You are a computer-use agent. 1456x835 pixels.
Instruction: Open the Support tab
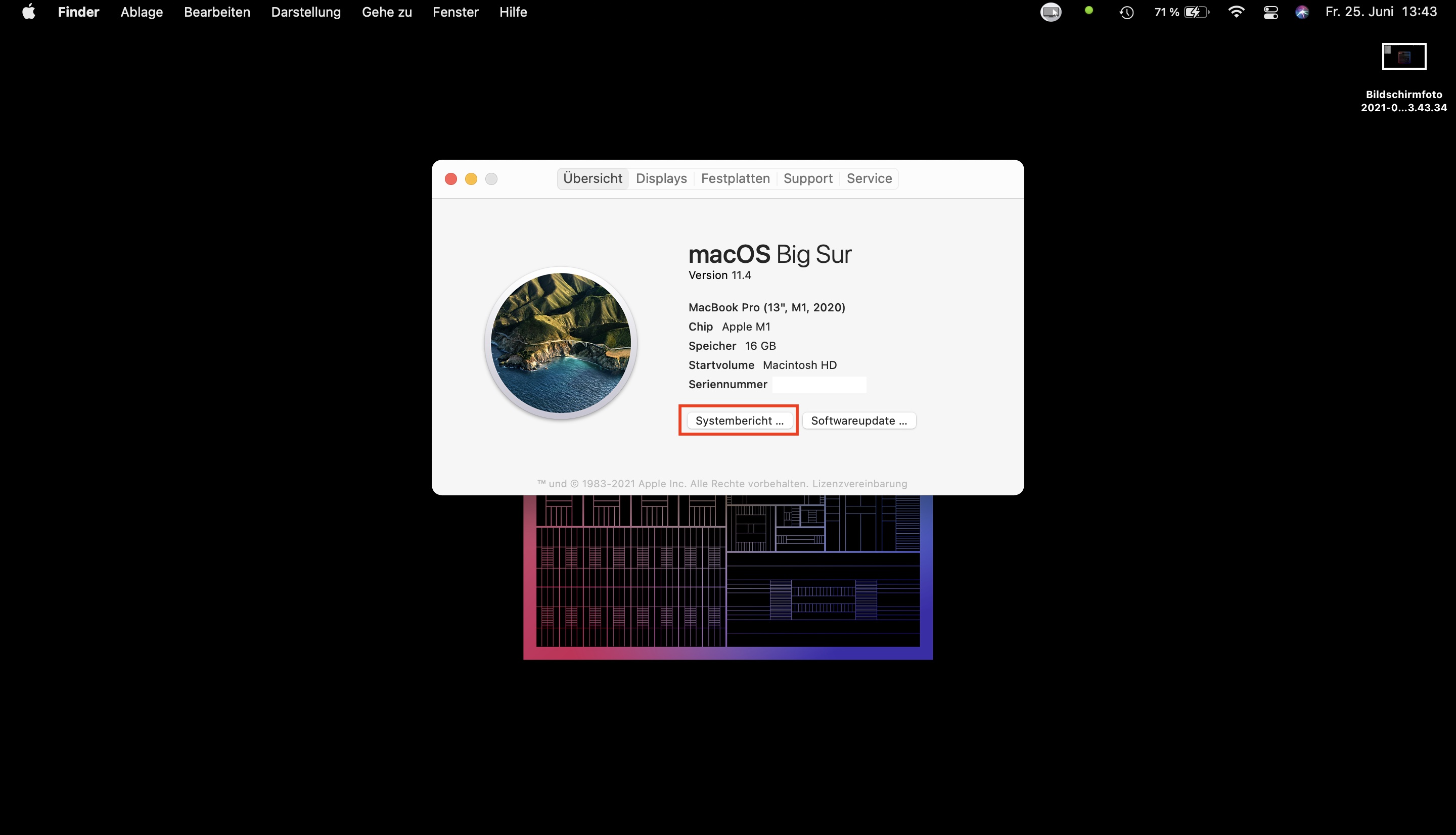(x=807, y=178)
